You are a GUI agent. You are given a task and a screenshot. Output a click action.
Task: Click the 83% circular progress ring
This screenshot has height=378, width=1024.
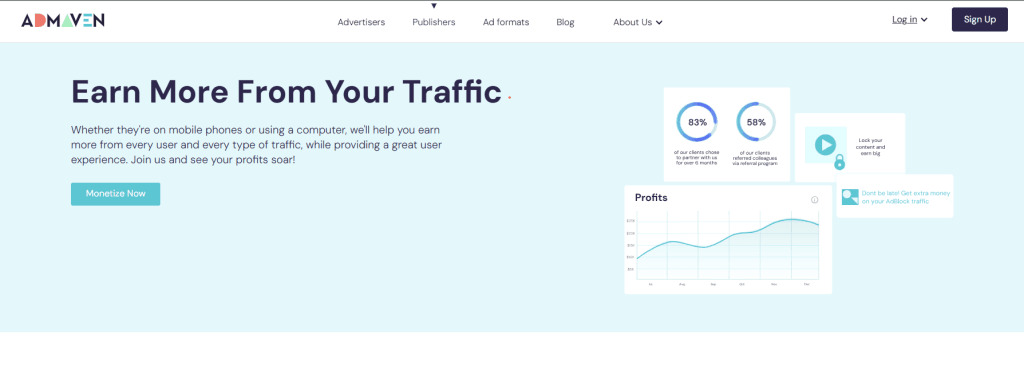click(697, 122)
